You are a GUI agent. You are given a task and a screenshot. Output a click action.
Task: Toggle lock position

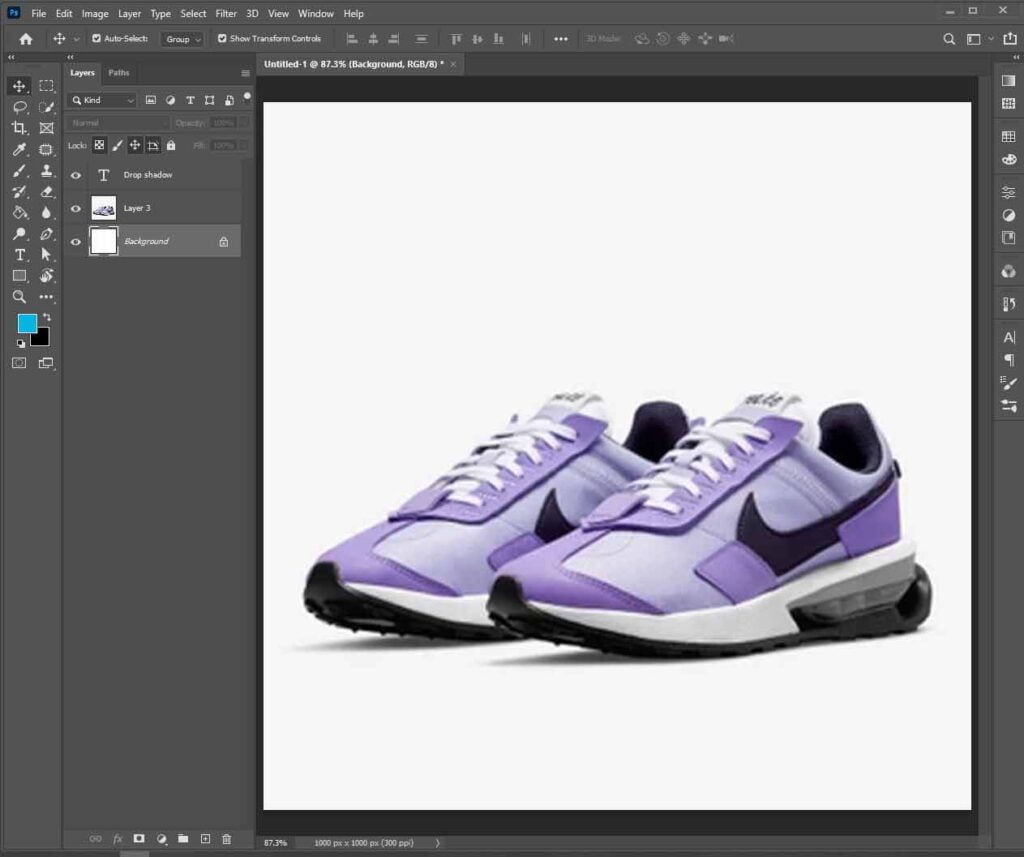135,145
